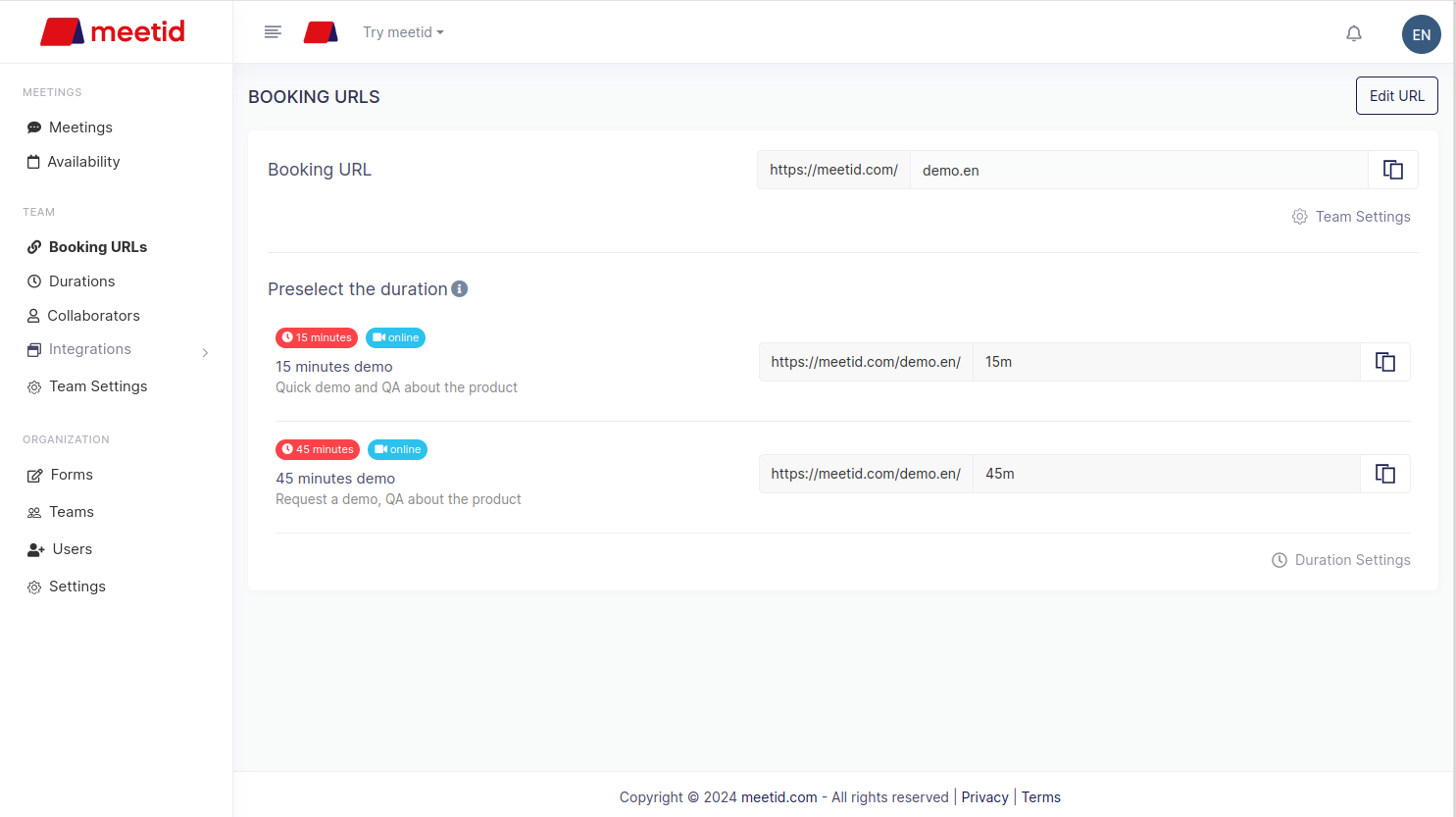The image size is (1456, 817).
Task: Click the 45m URL input field
Action: click(1167, 474)
